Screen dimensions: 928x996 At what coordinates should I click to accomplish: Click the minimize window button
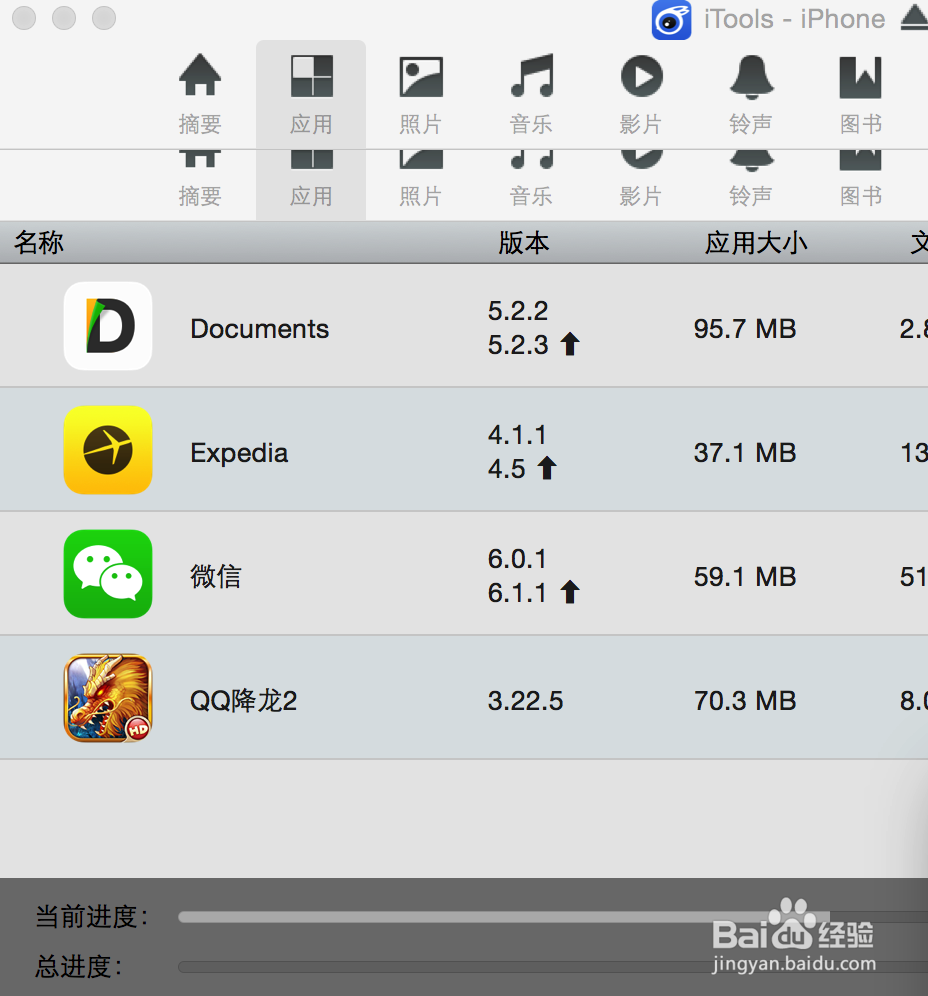click(64, 18)
